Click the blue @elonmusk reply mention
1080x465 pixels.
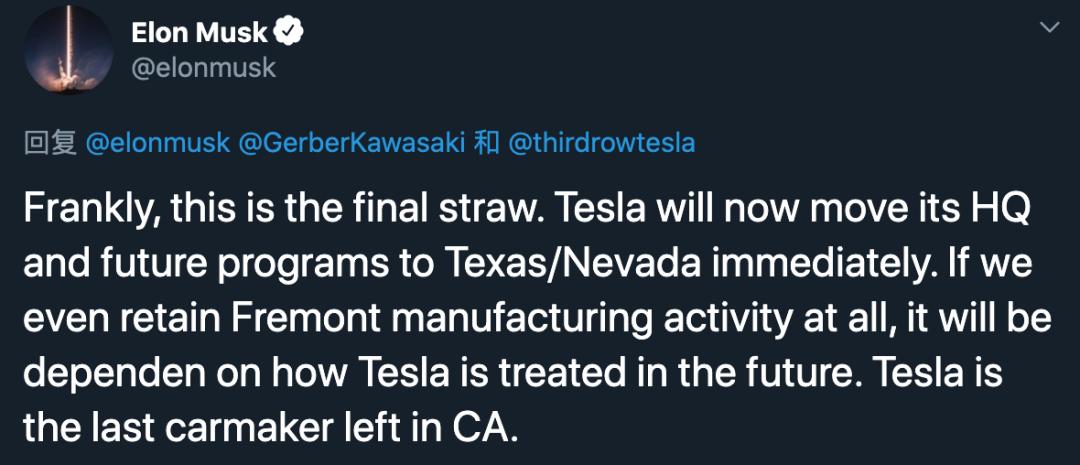point(157,143)
